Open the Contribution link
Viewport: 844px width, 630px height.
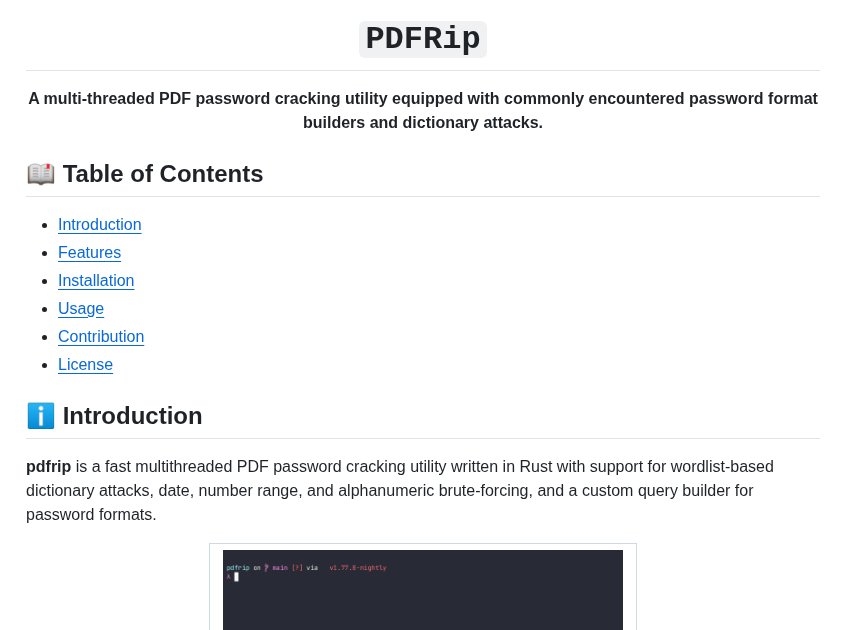(x=101, y=337)
